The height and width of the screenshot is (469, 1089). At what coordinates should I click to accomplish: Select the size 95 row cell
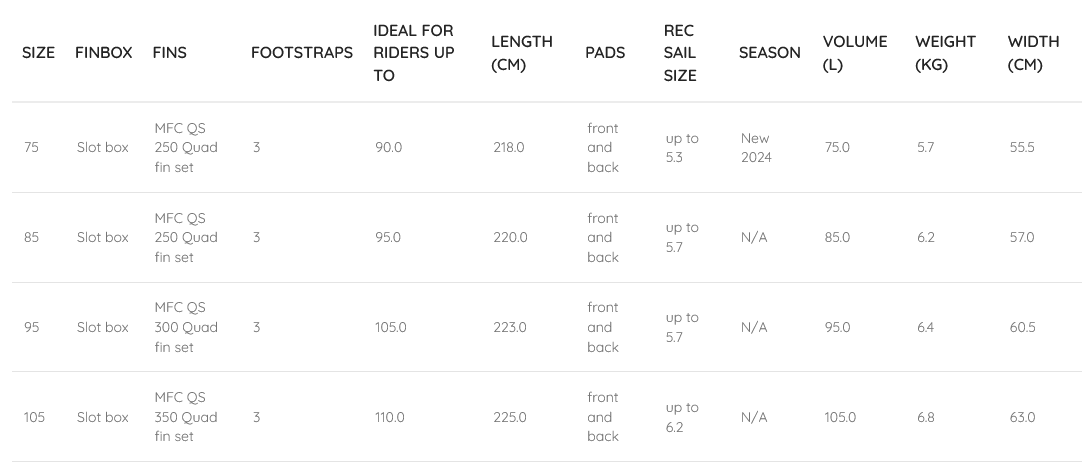tap(32, 328)
